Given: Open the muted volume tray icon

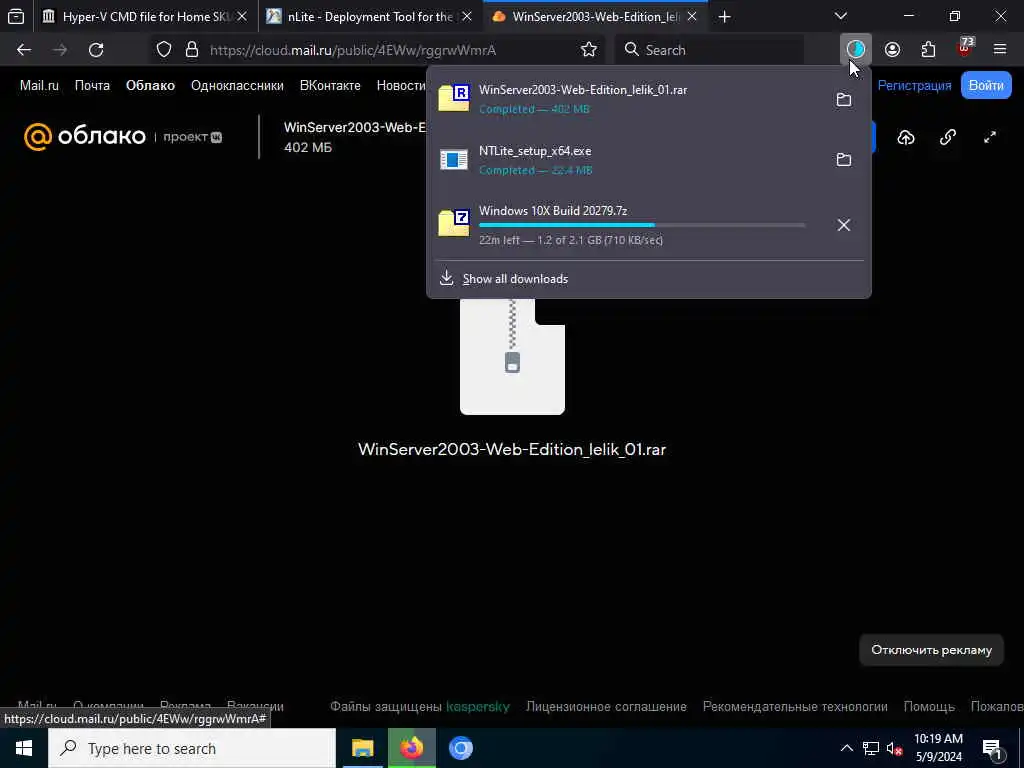Looking at the screenshot, I should pos(894,748).
